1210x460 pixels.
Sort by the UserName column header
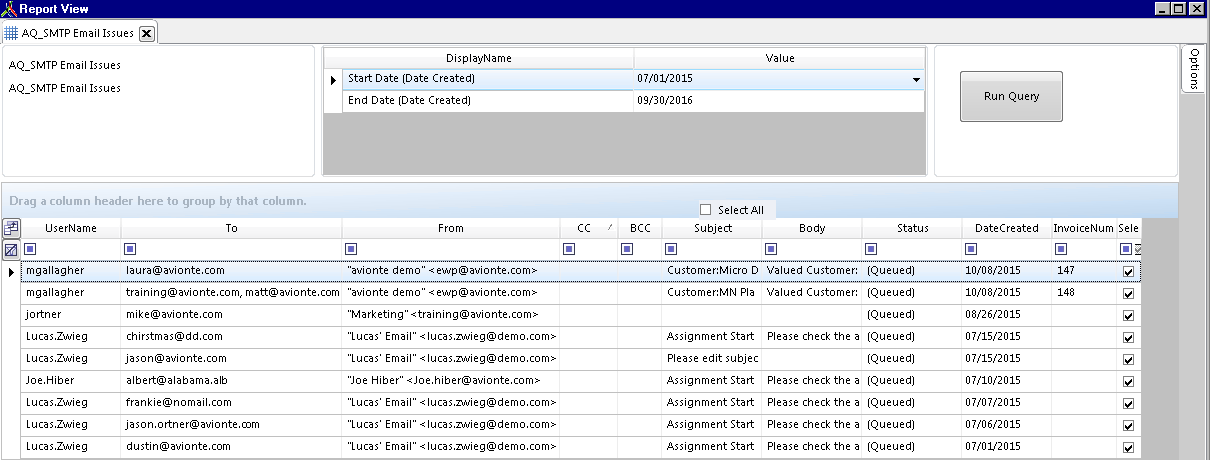pos(70,228)
